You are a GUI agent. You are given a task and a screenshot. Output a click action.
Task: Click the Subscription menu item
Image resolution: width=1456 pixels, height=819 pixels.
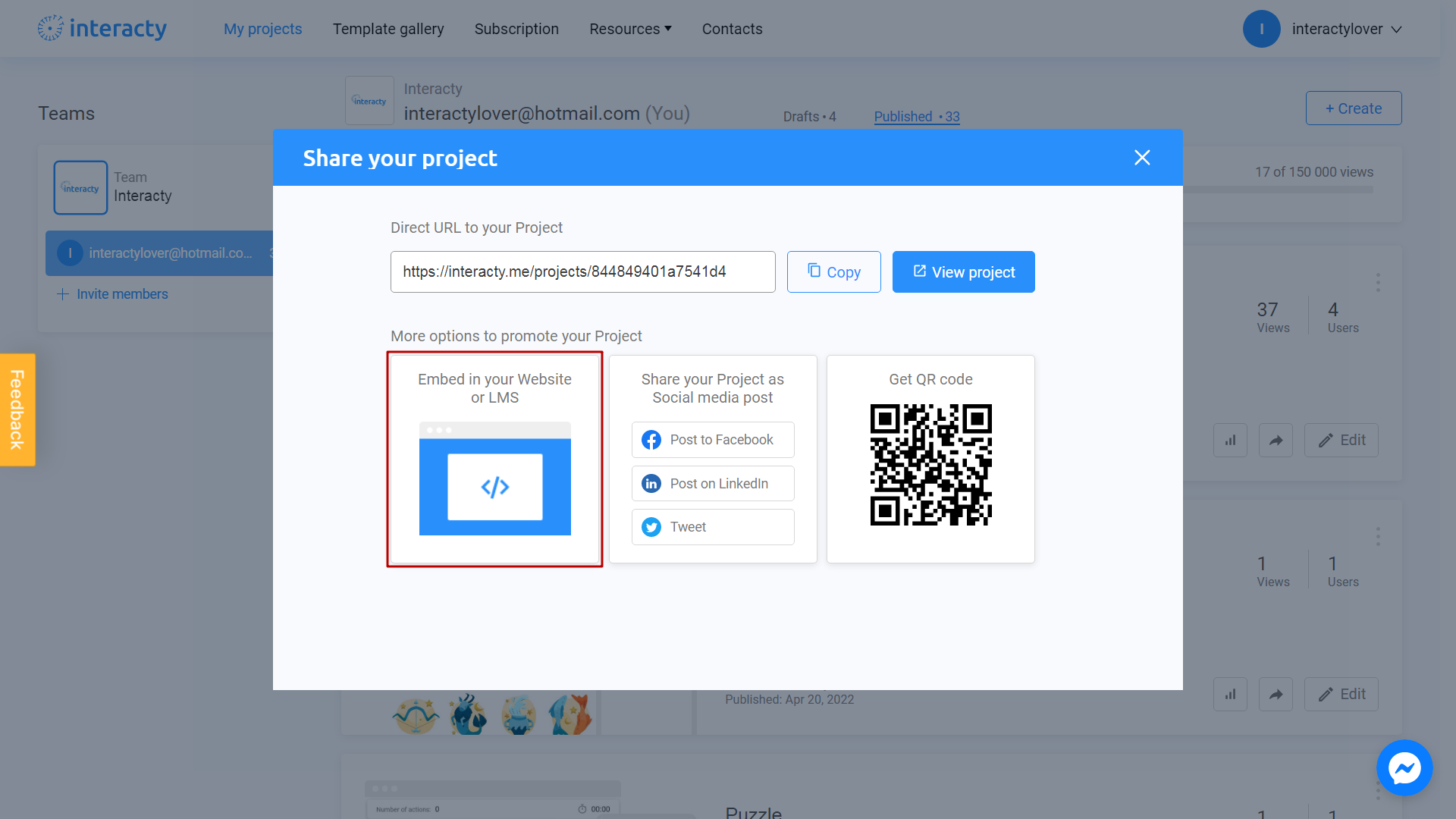coord(516,28)
